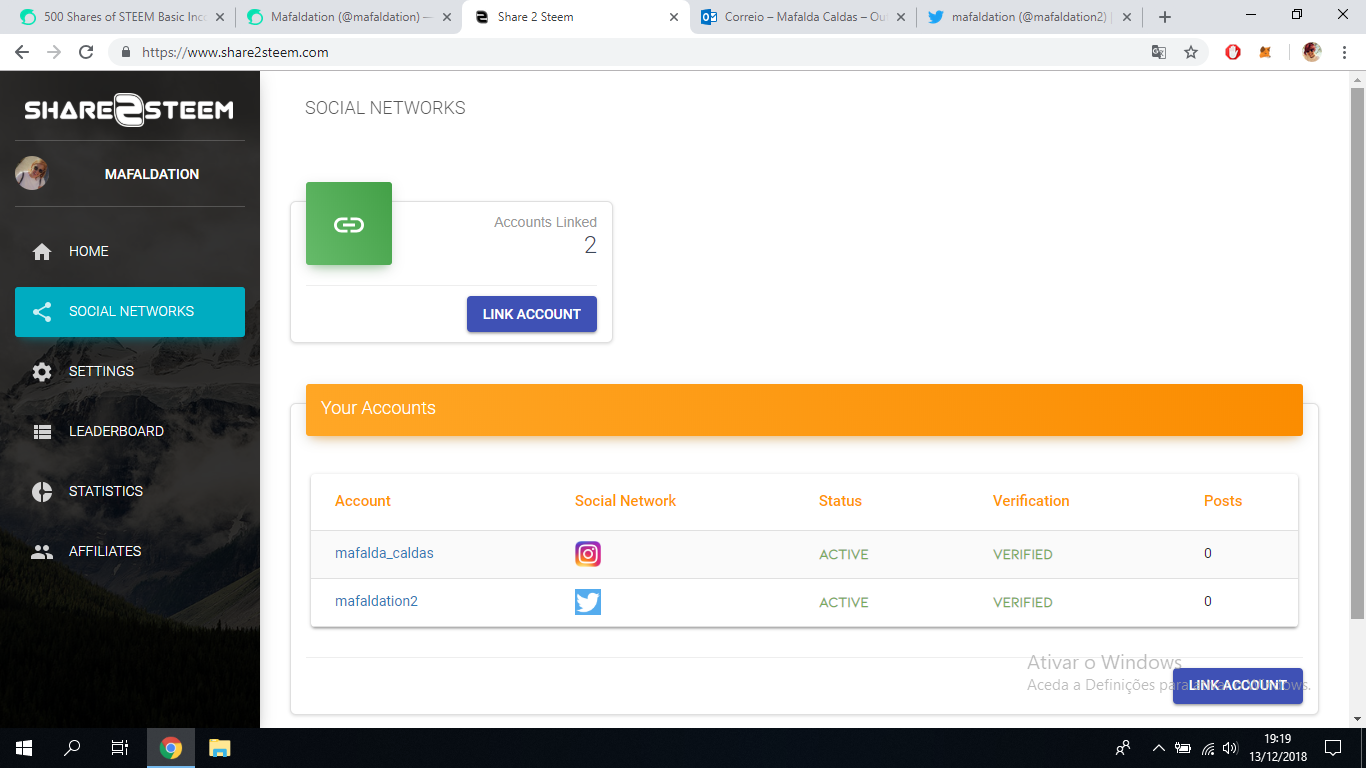Open the Opera extension icon

tap(1233, 52)
